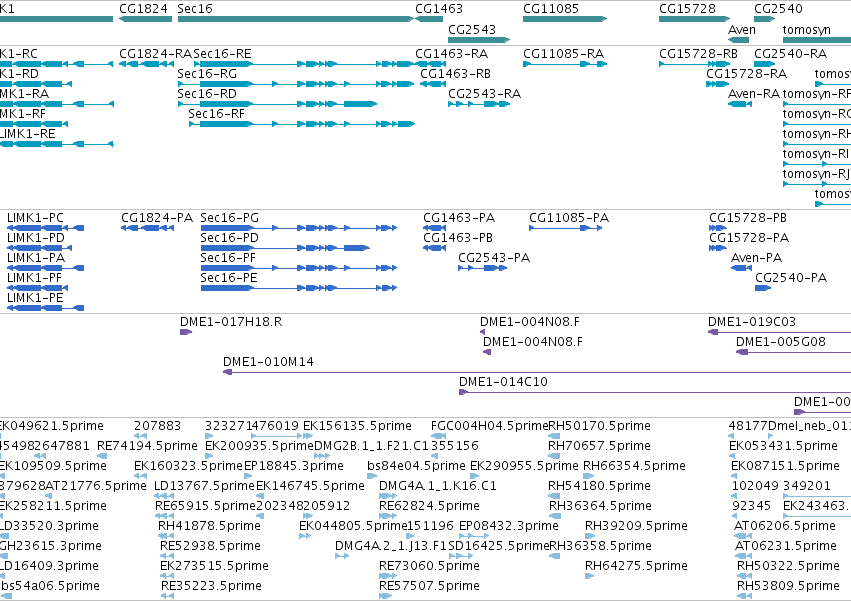Screen dimensions: 851x601
Task: Select protein CG2540-PA
Action: click(791, 279)
